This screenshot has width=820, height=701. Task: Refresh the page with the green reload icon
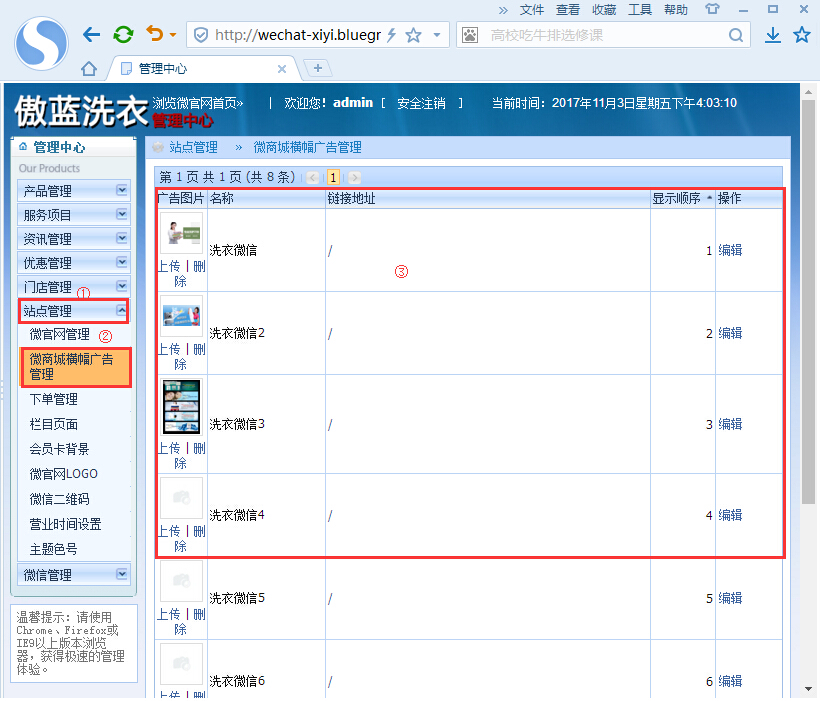122,33
